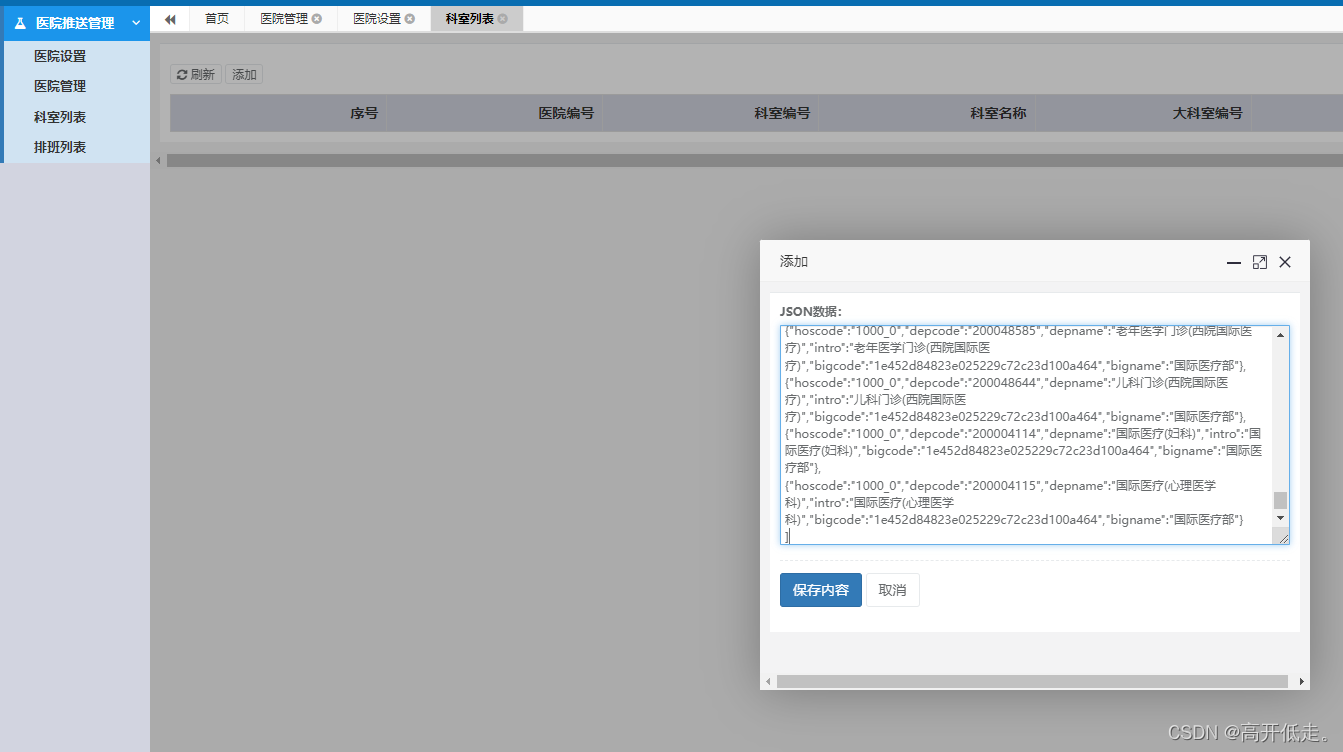Maximize the 添加 dialog
This screenshot has width=1343, height=752.
click(1260, 262)
